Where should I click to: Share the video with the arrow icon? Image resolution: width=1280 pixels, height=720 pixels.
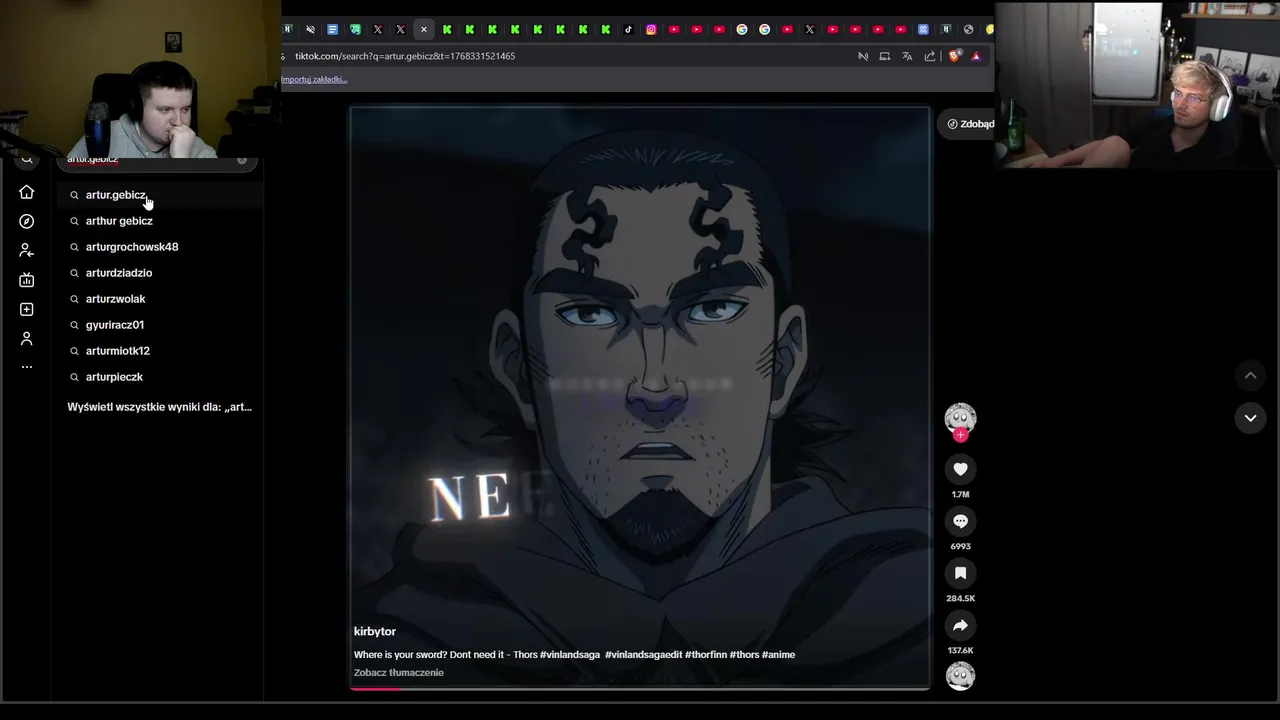click(960, 625)
